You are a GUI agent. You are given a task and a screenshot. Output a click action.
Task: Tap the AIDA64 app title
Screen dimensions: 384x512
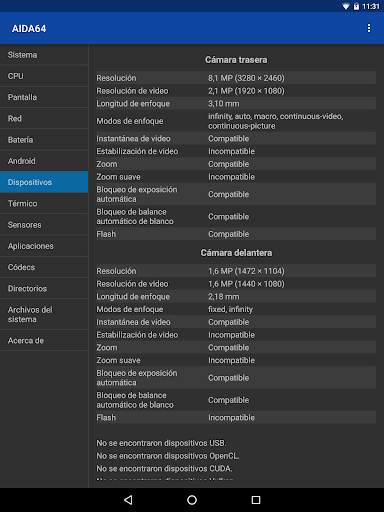(x=29, y=29)
